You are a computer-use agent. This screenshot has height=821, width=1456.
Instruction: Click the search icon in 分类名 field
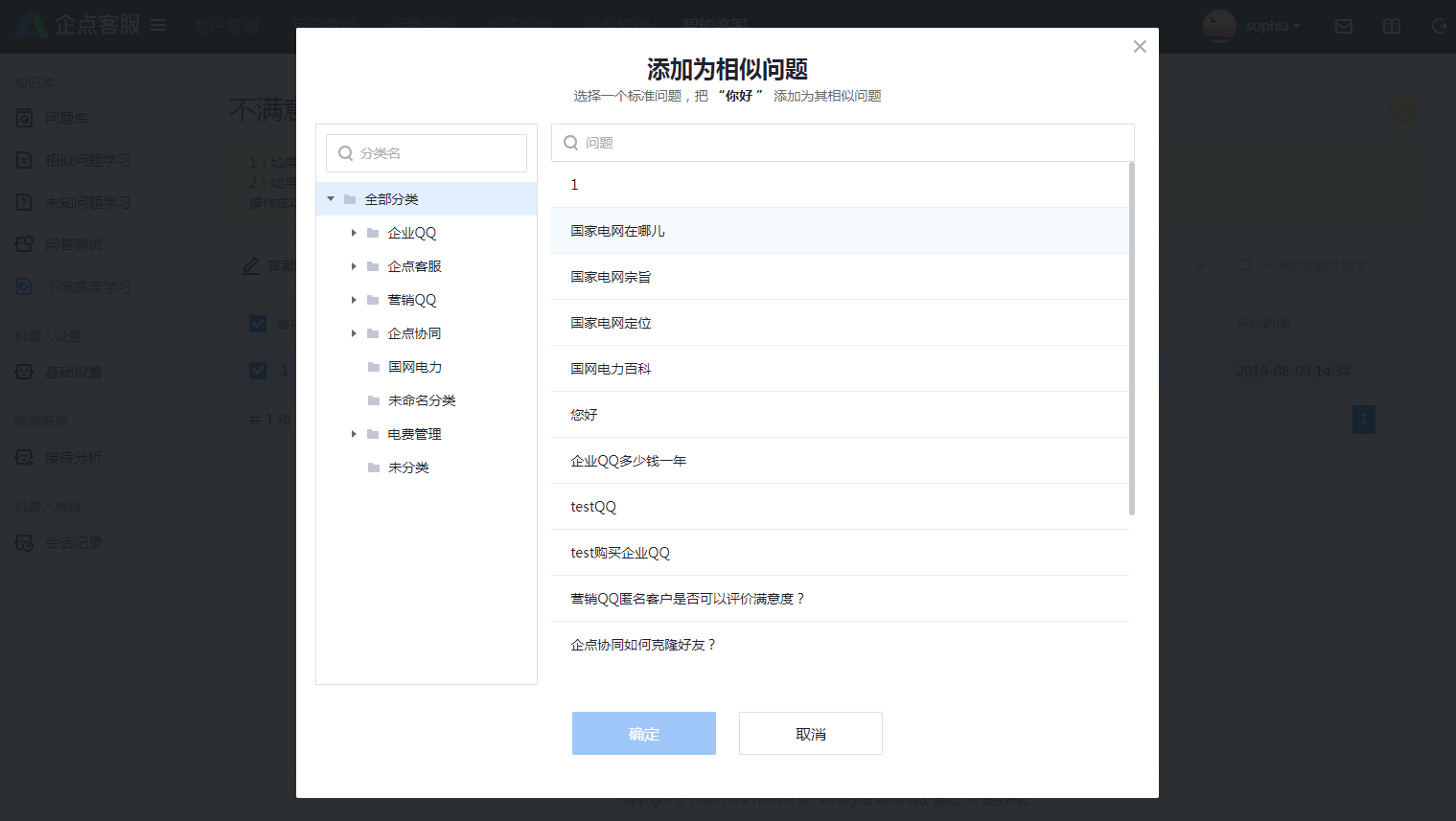click(346, 153)
